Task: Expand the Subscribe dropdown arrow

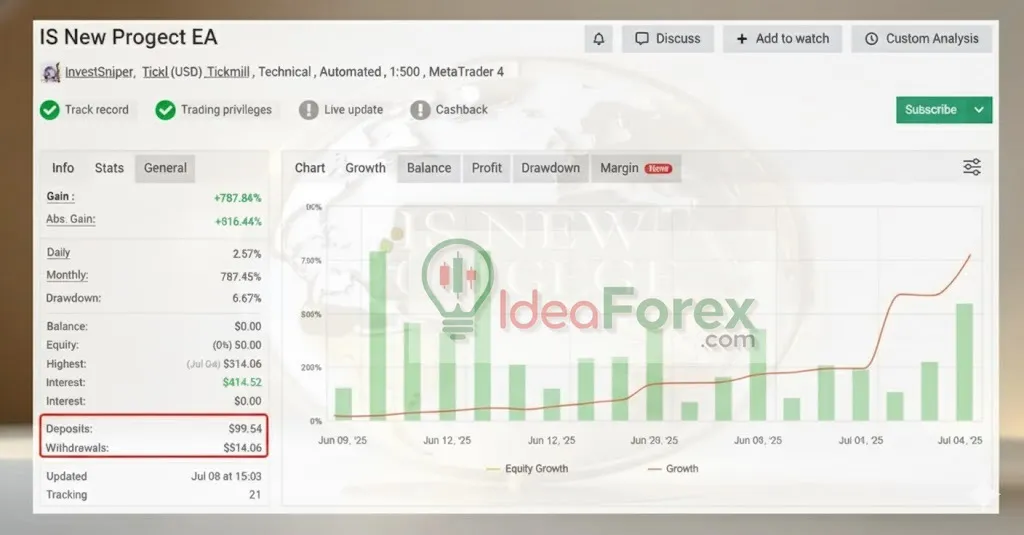Action: pos(979,110)
